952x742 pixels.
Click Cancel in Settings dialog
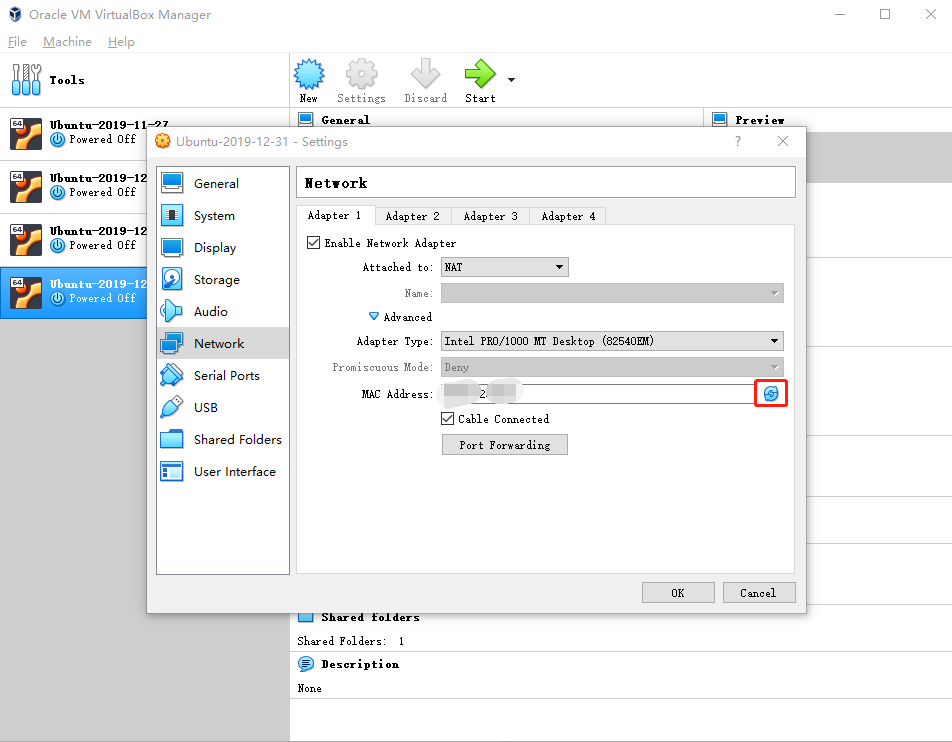[x=759, y=593]
